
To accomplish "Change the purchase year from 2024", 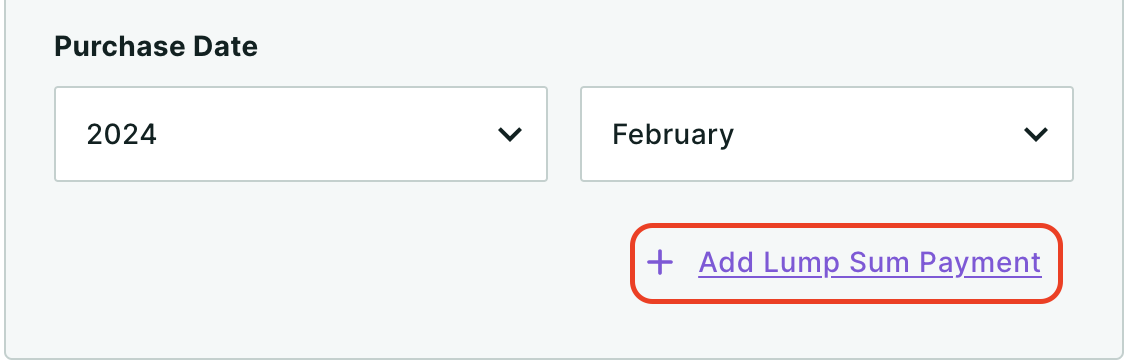I will pyautogui.click(x=301, y=134).
